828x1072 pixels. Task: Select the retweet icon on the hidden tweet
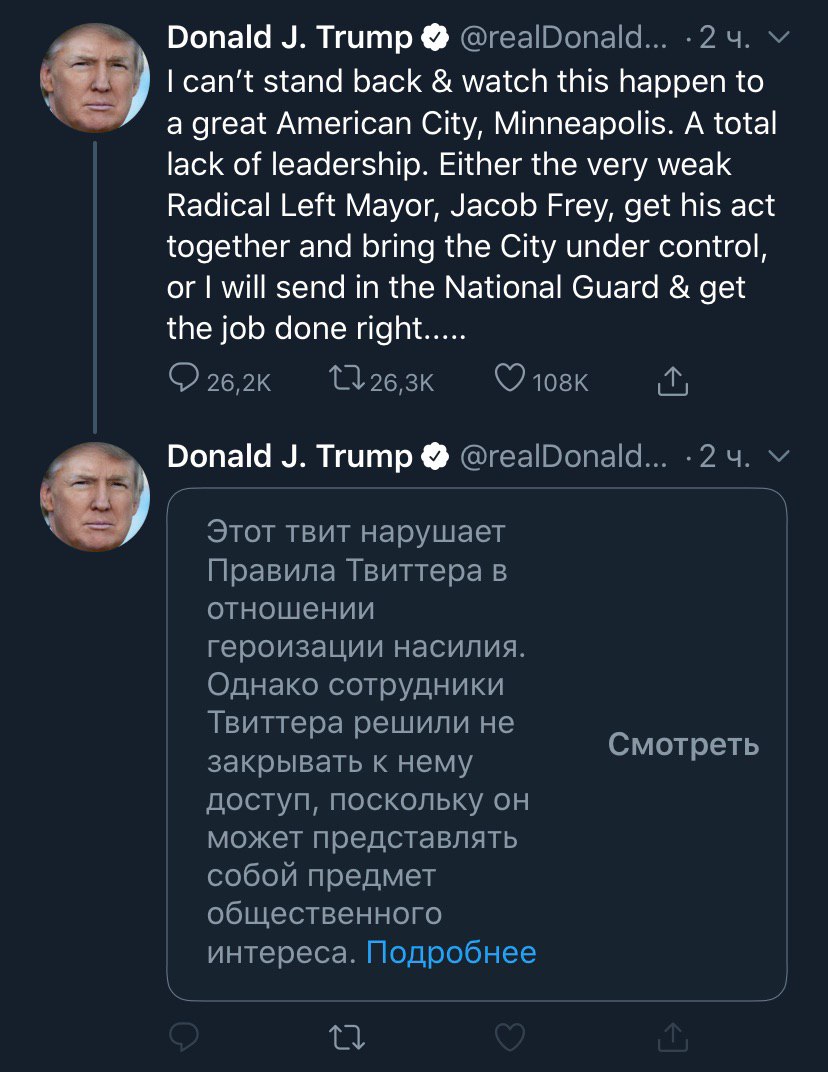[x=347, y=1037]
